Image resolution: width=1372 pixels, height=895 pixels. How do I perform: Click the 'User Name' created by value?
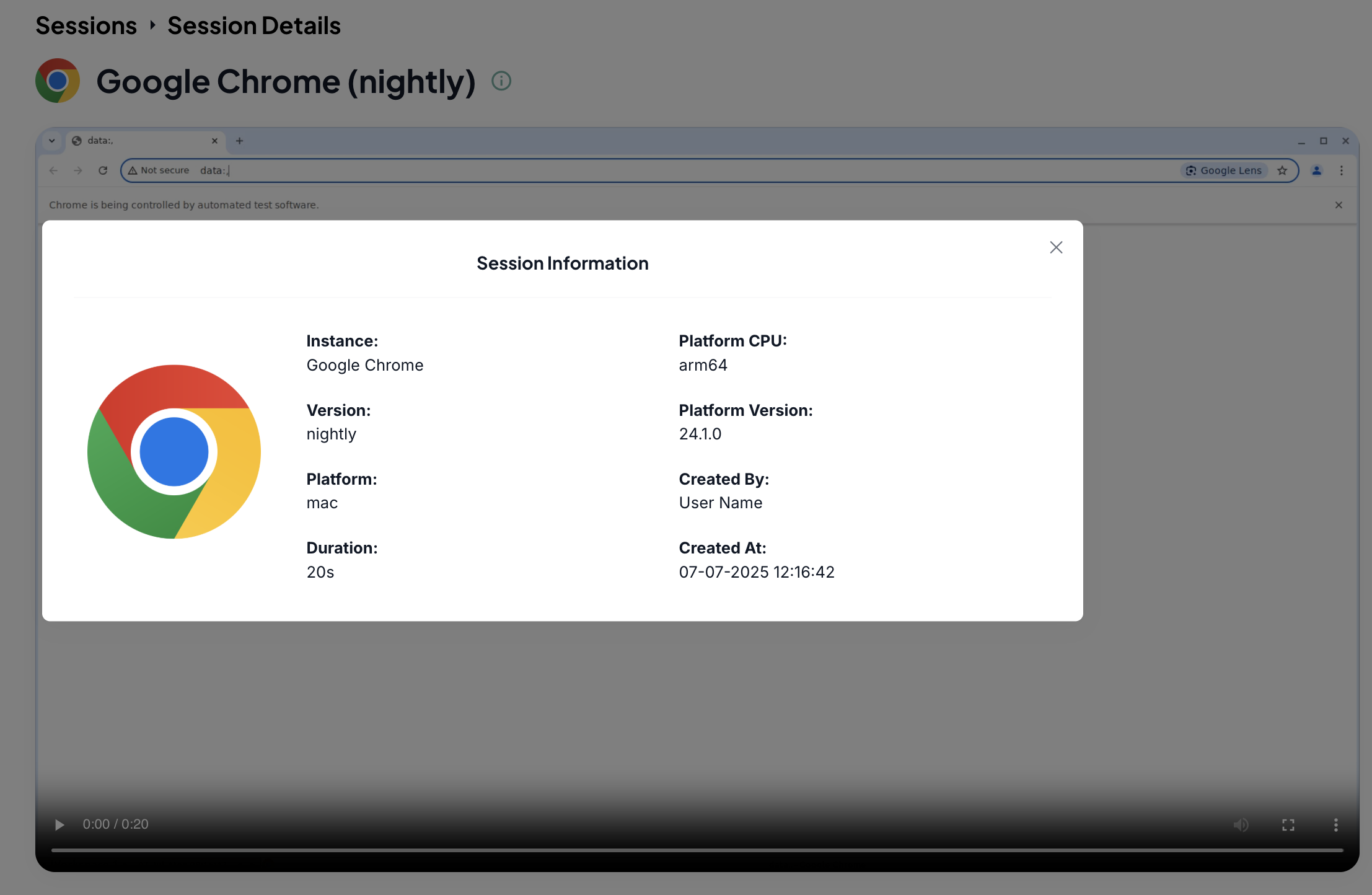[x=721, y=503]
